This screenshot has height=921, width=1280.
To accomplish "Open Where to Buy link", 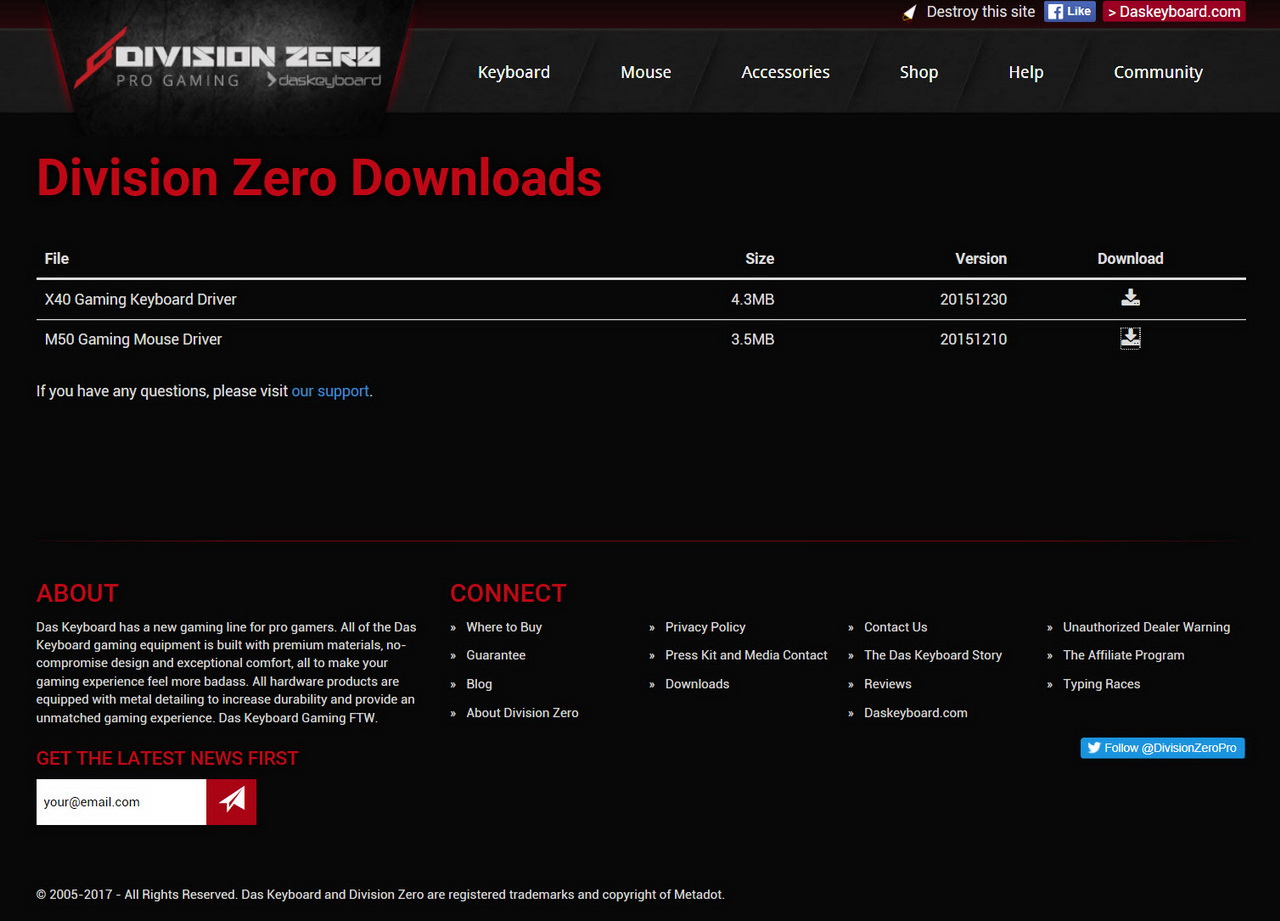I will coord(504,627).
